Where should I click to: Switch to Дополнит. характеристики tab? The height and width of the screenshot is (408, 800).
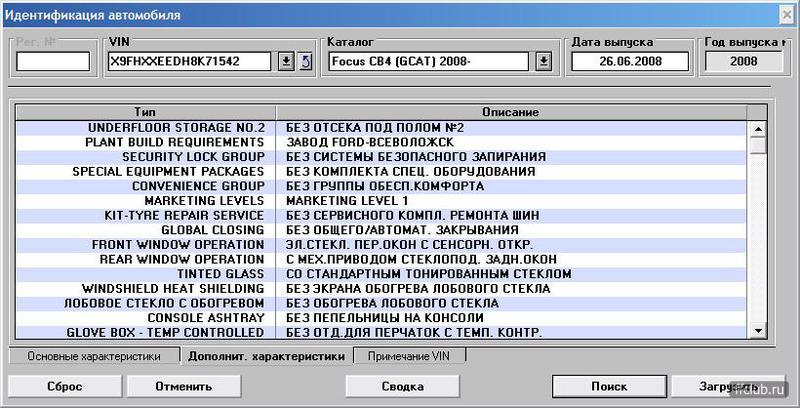tap(266, 356)
